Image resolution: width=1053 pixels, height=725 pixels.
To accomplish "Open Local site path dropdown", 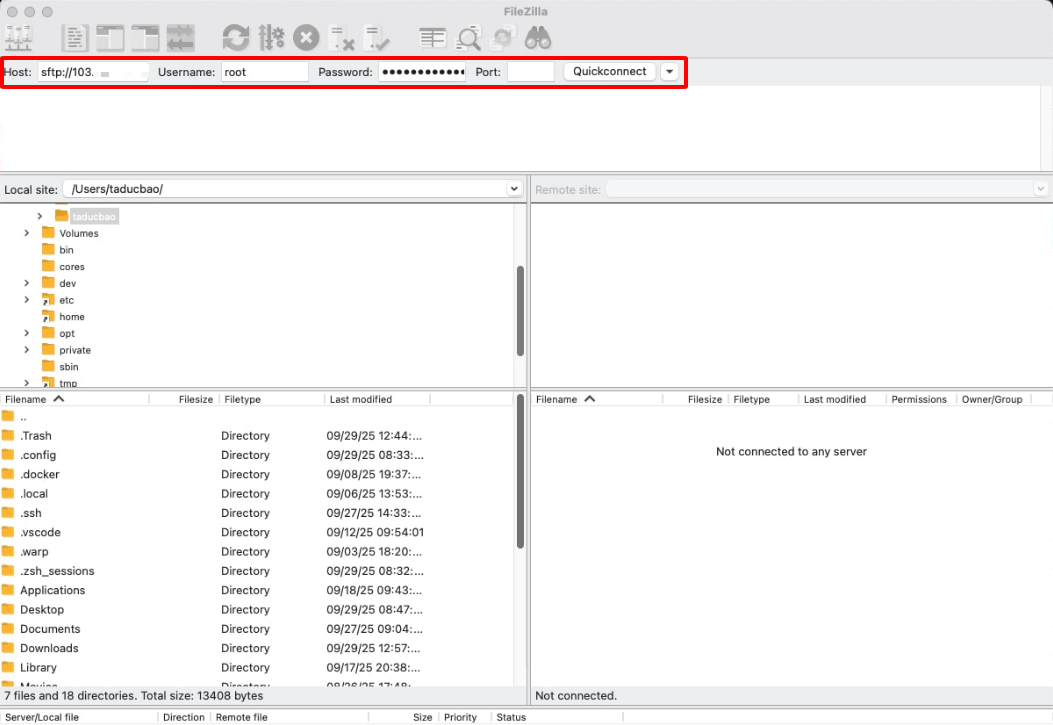I will 514,189.
